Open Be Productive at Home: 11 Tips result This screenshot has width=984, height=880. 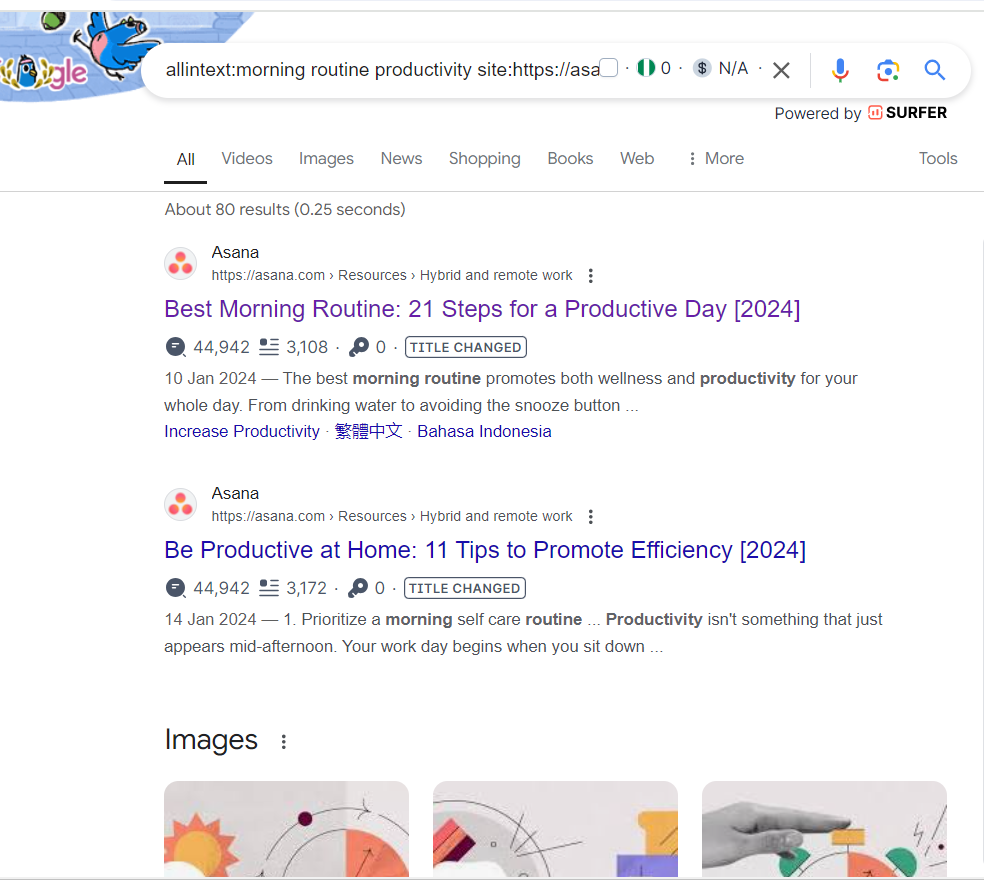point(484,550)
